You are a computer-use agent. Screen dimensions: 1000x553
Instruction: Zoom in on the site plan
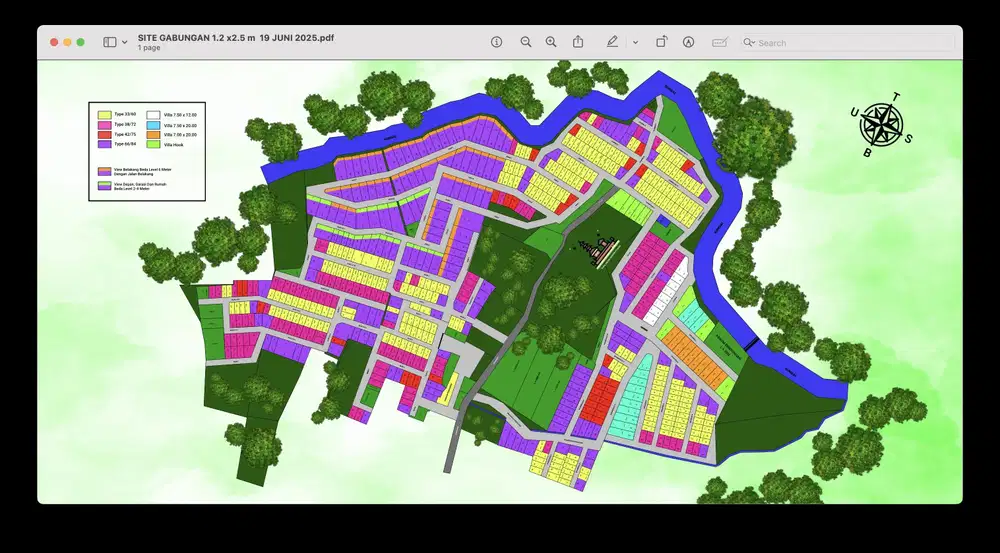(551, 42)
